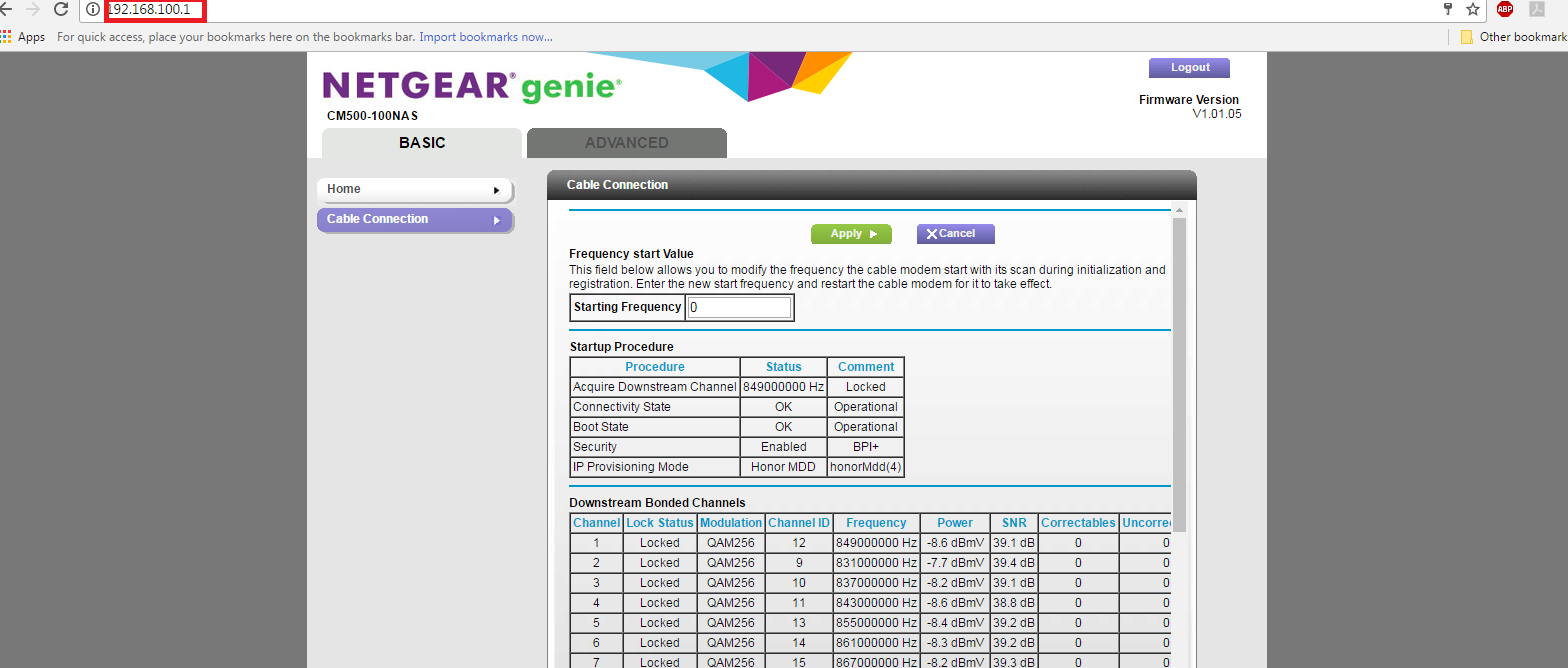1568x668 pixels.
Task: Open the Home menu item
Action: [x=415, y=190]
